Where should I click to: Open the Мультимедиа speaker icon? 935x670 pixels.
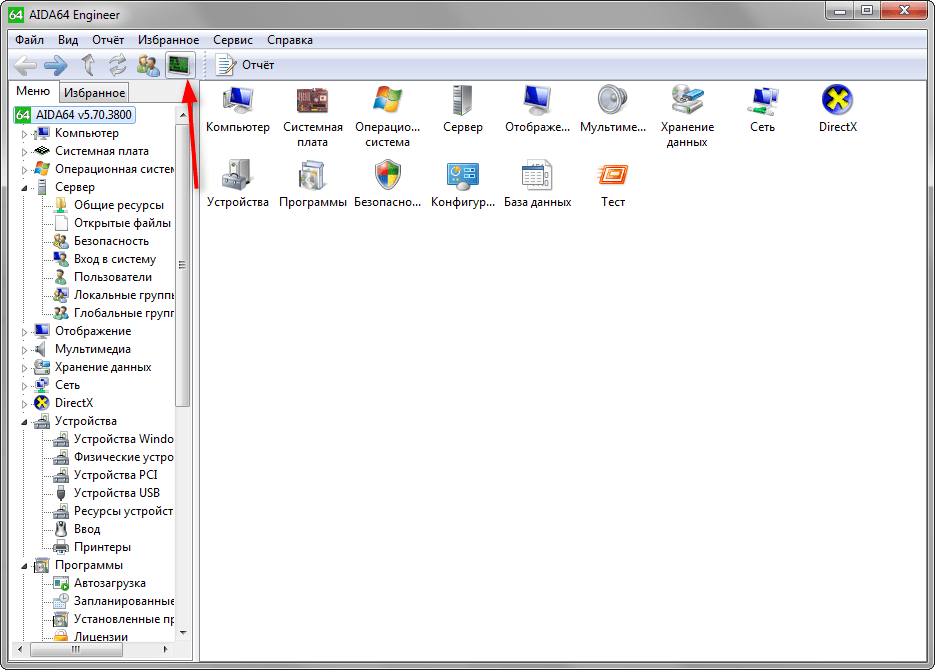click(x=612, y=101)
